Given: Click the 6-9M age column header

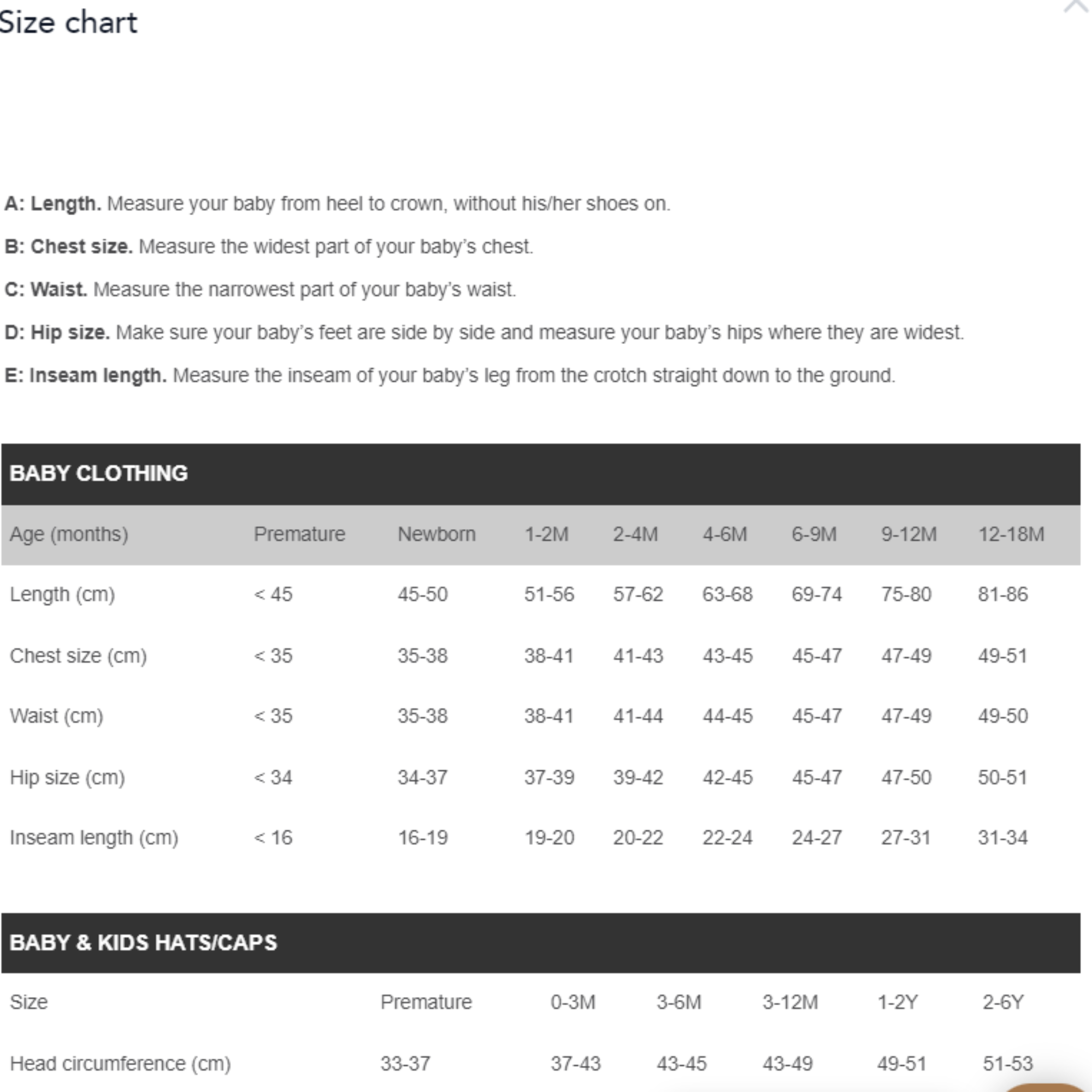Looking at the screenshot, I should (x=814, y=534).
